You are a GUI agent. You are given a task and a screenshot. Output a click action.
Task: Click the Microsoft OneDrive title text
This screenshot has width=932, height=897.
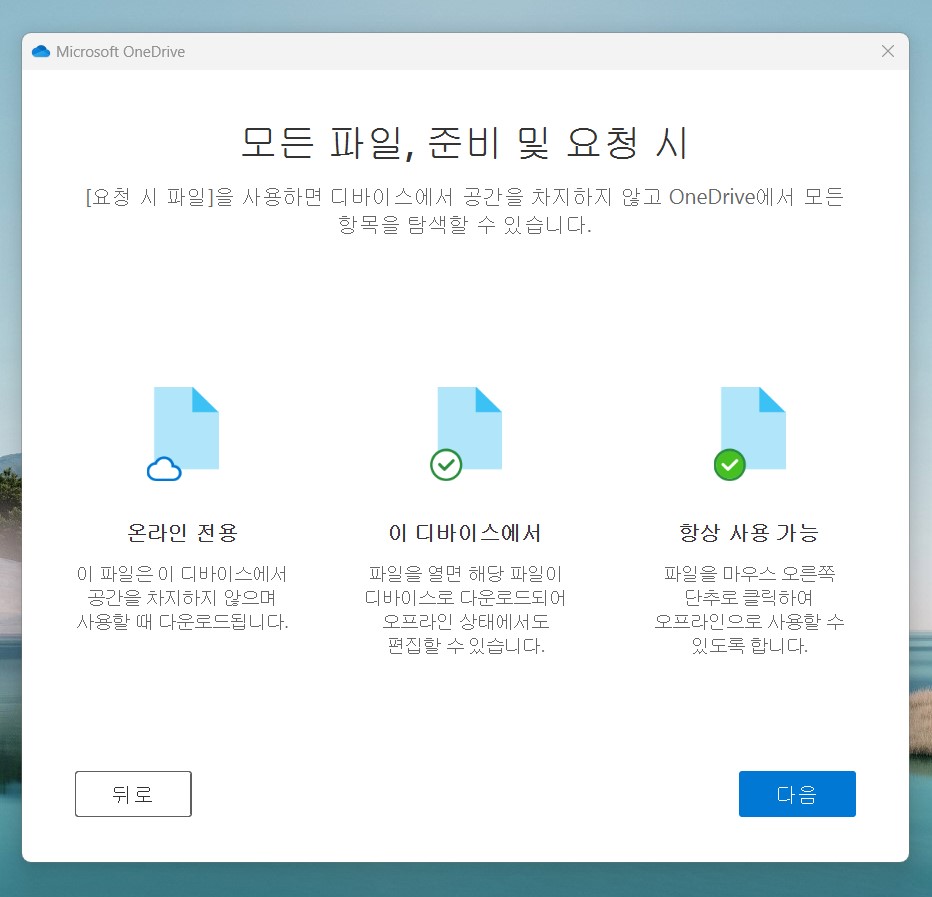[x=120, y=52]
